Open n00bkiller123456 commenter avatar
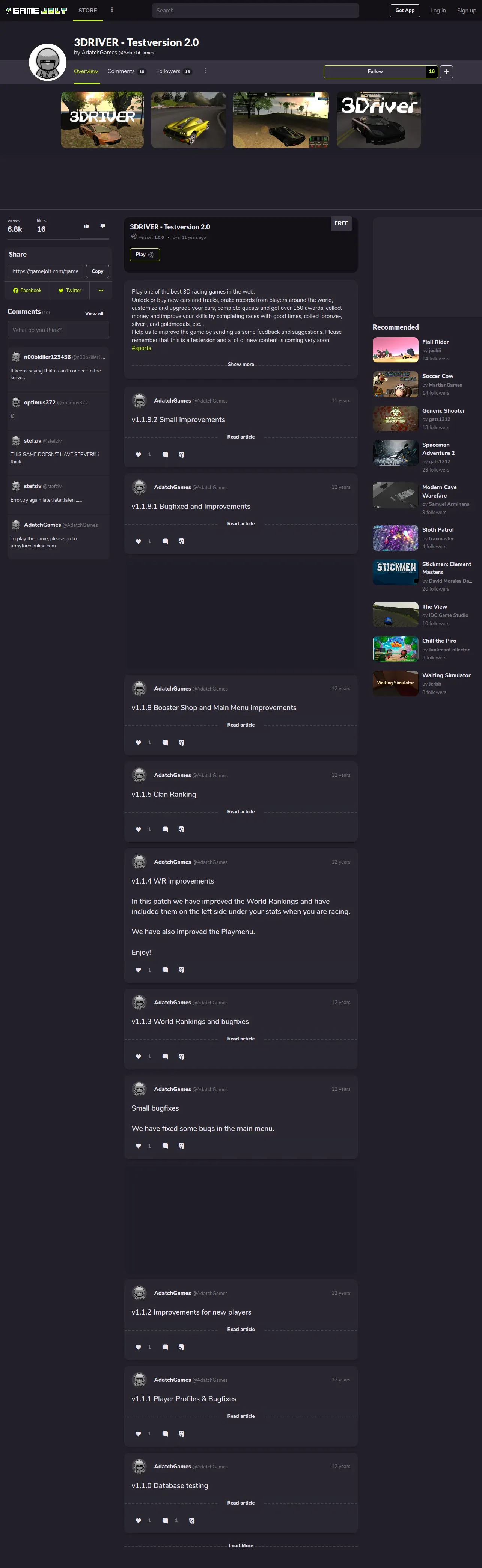Screen dimensions: 482x1568 pyautogui.click(x=16, y=357)
